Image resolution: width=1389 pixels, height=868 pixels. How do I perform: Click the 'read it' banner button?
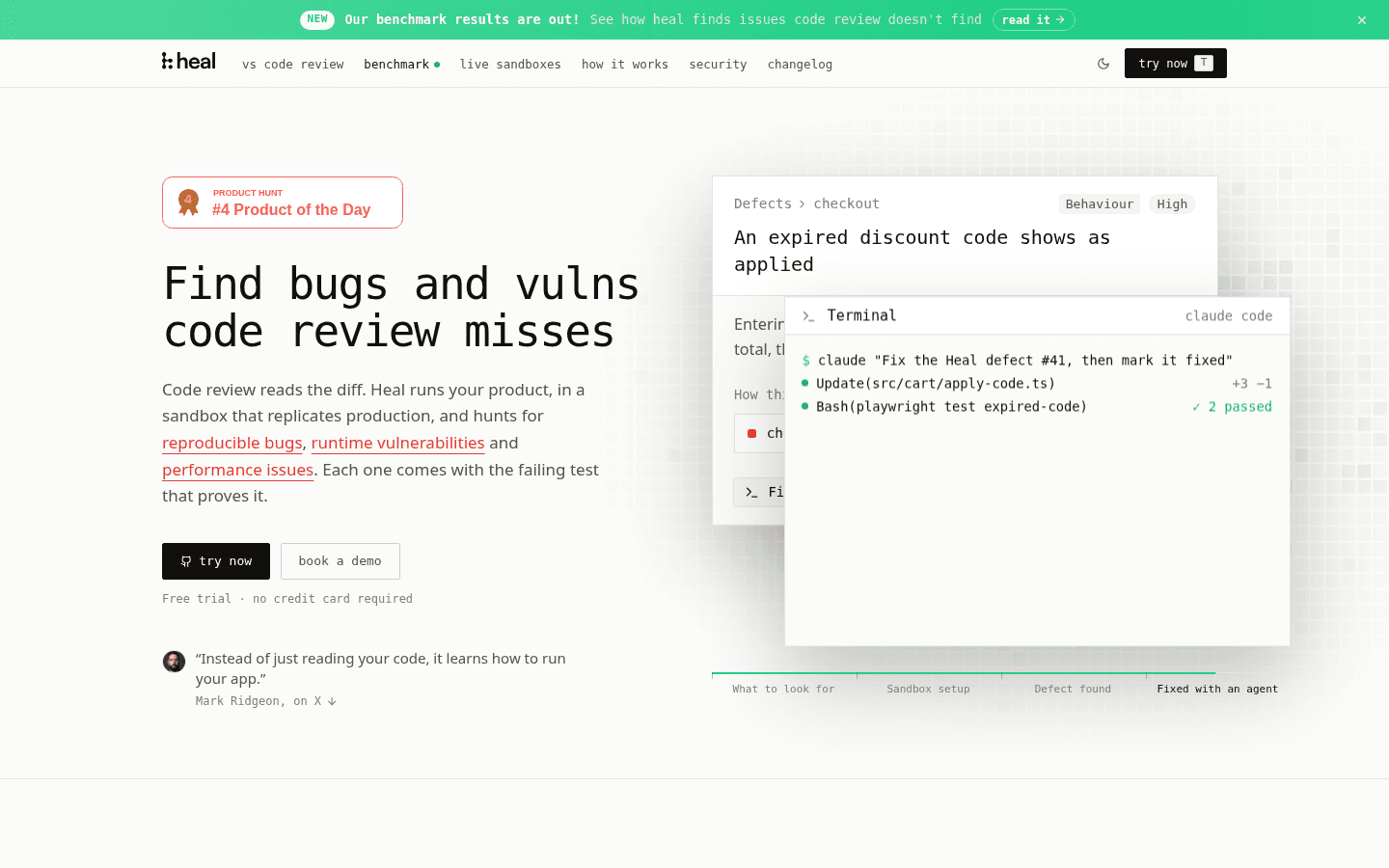[x=1034, y=20]
